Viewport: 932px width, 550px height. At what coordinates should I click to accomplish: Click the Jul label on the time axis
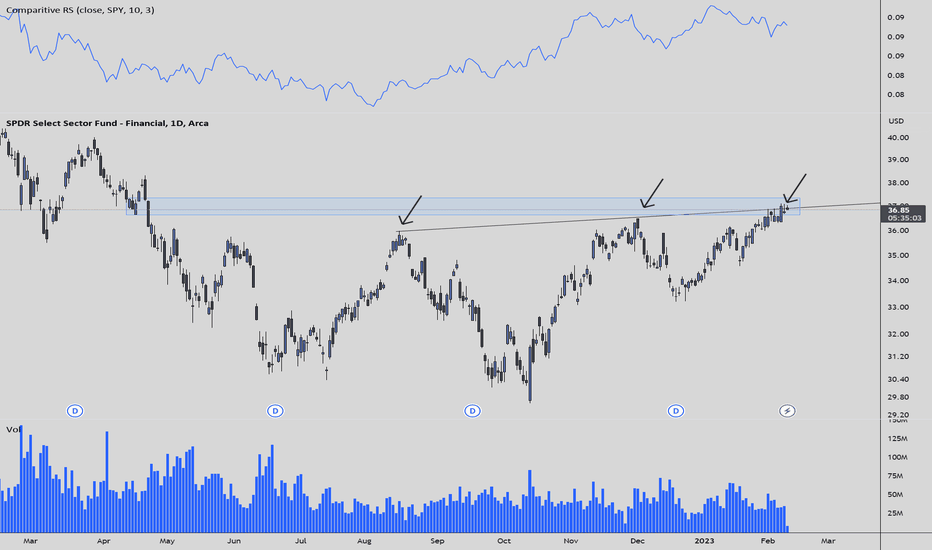(300, 540)
